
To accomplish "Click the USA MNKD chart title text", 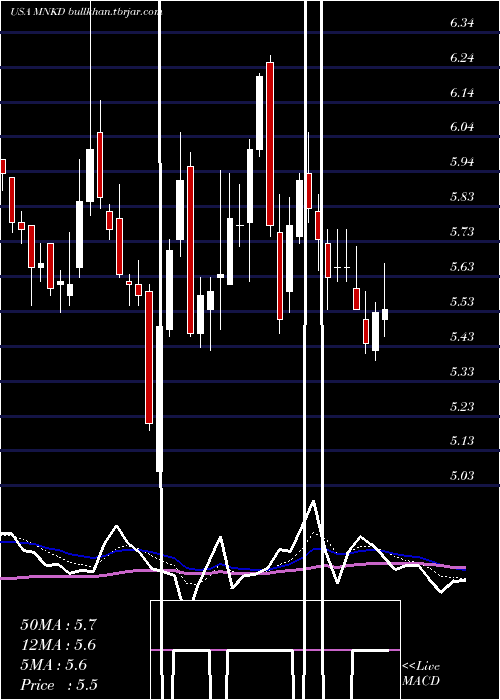I will 86,12.
